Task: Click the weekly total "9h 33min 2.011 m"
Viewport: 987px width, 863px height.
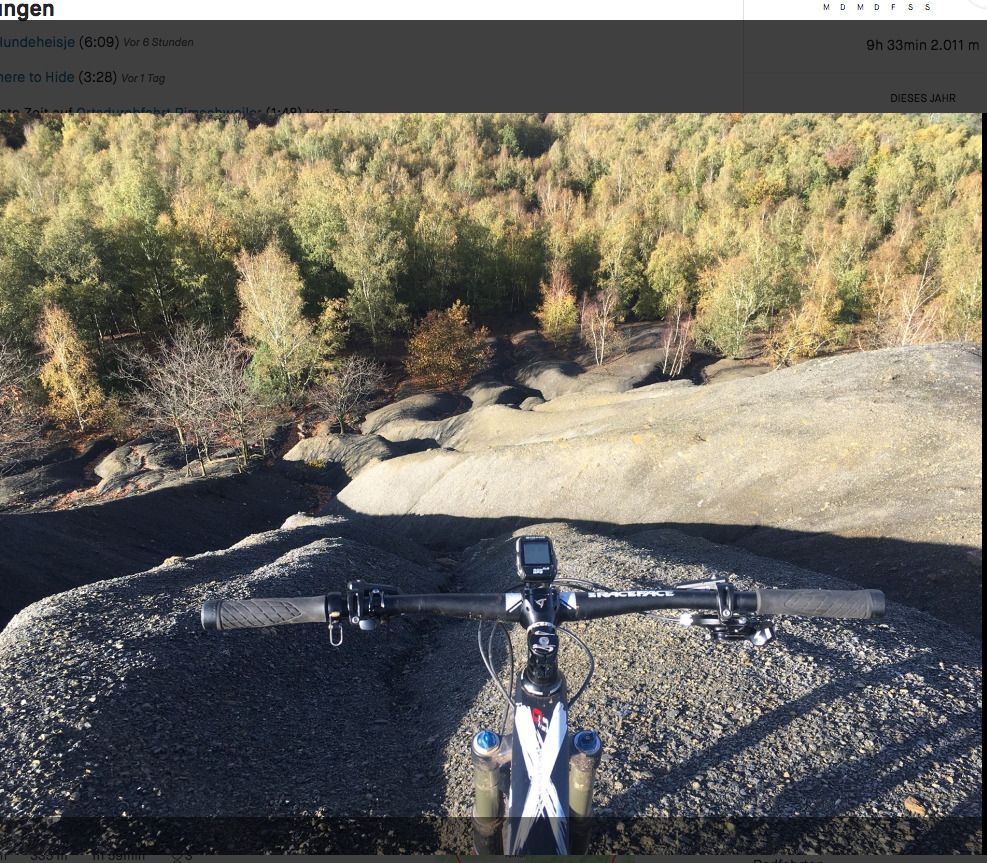Action: click(x=922, y=45)
